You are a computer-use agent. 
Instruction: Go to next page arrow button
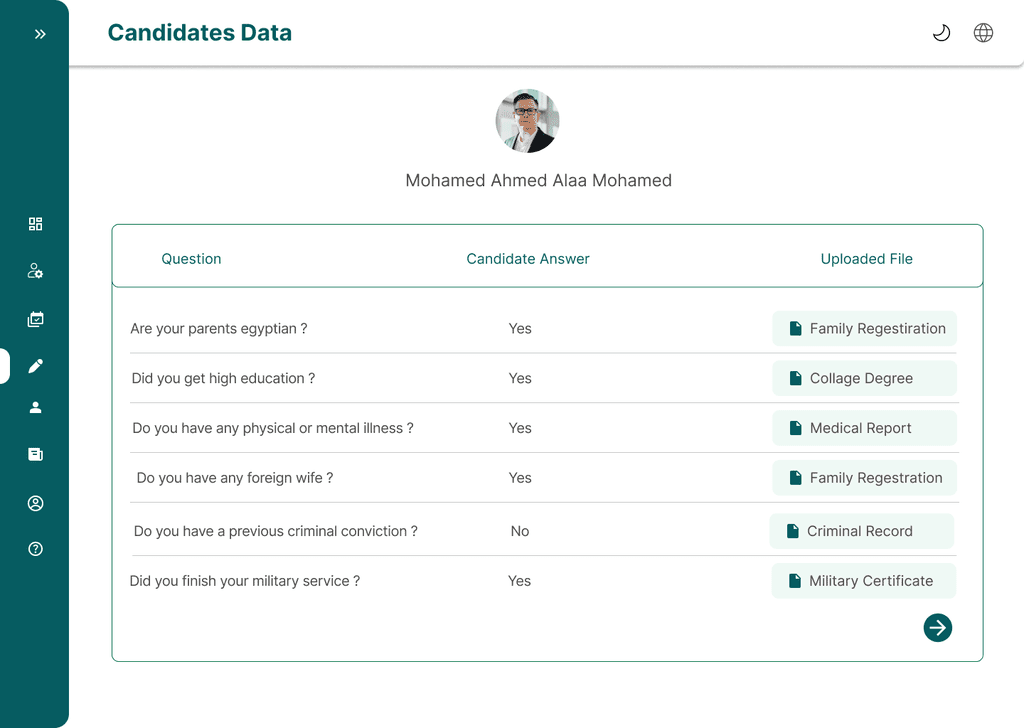[937, 628]
